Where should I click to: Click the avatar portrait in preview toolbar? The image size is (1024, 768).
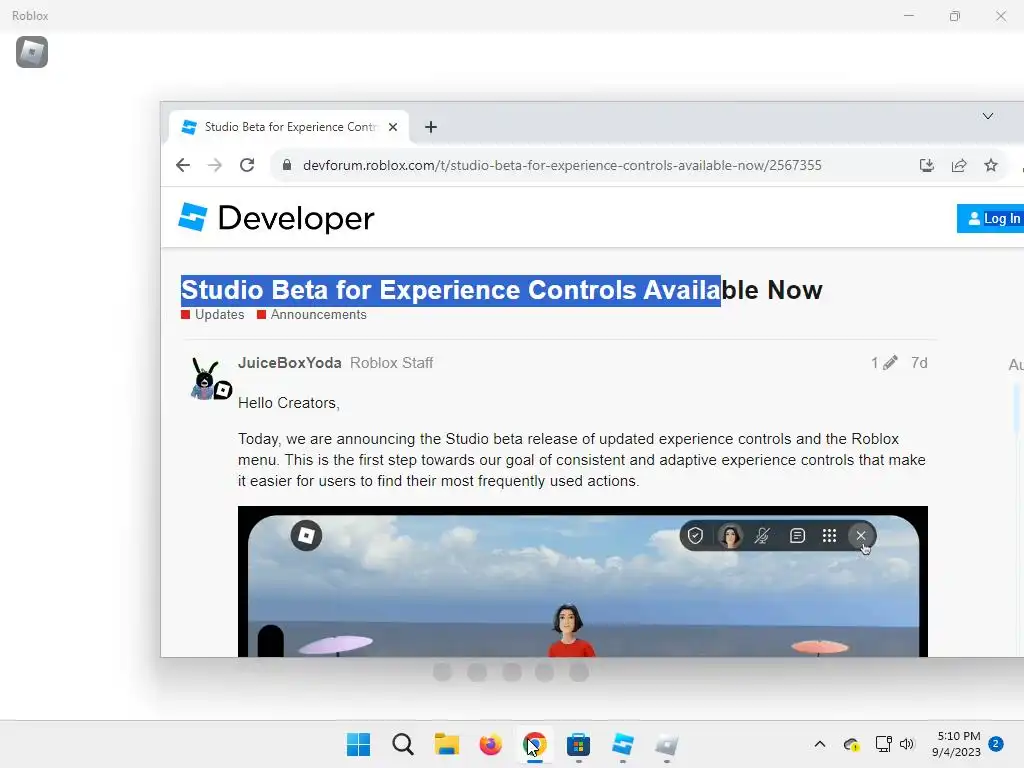[x=729, y=536]
